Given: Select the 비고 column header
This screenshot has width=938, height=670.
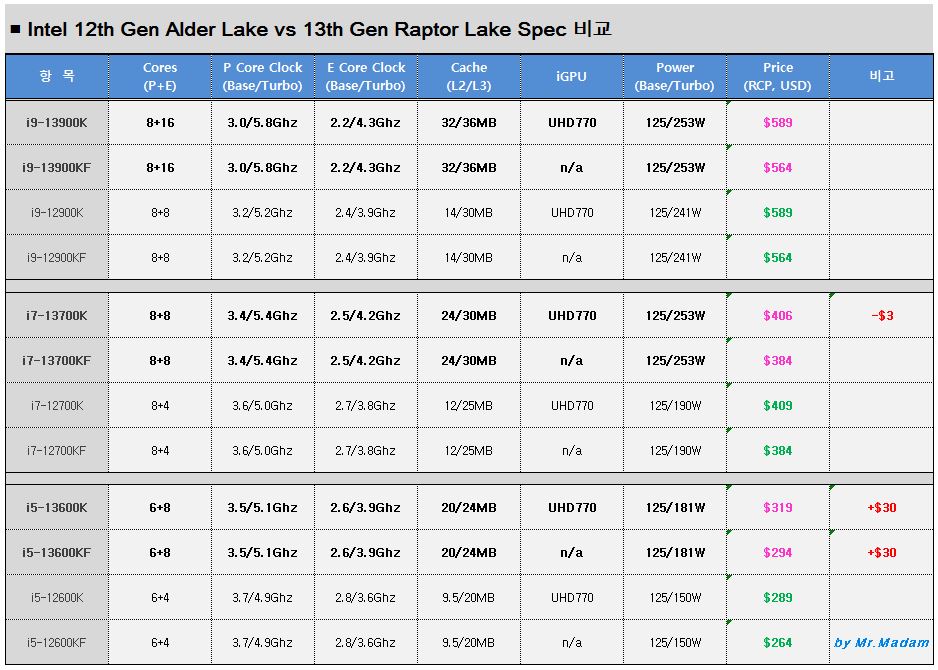Looking at the screenshot, I should tap(881, 77).
